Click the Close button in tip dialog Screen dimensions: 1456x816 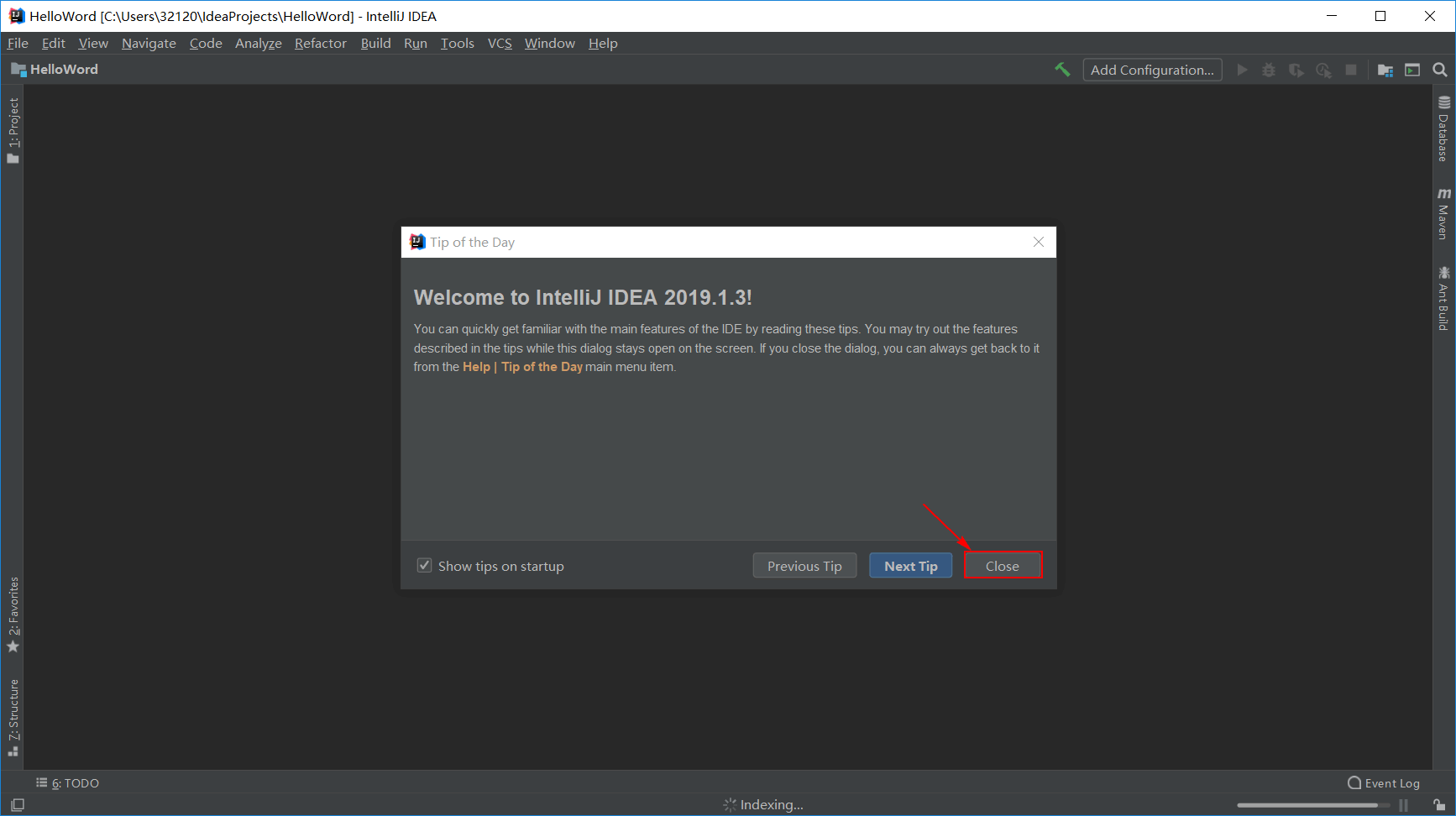1003,566
